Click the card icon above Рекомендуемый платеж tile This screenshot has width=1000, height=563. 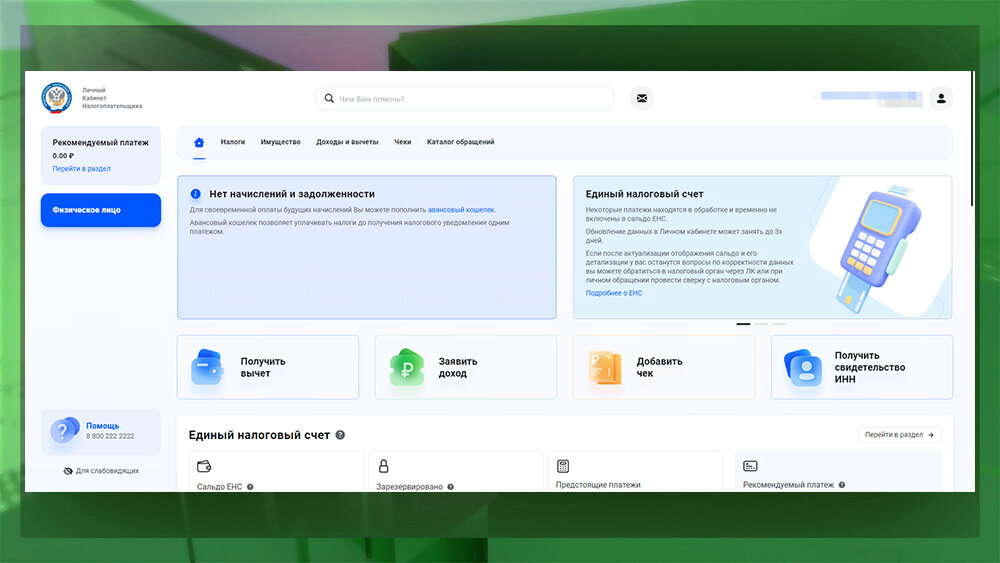click(750, 466)
